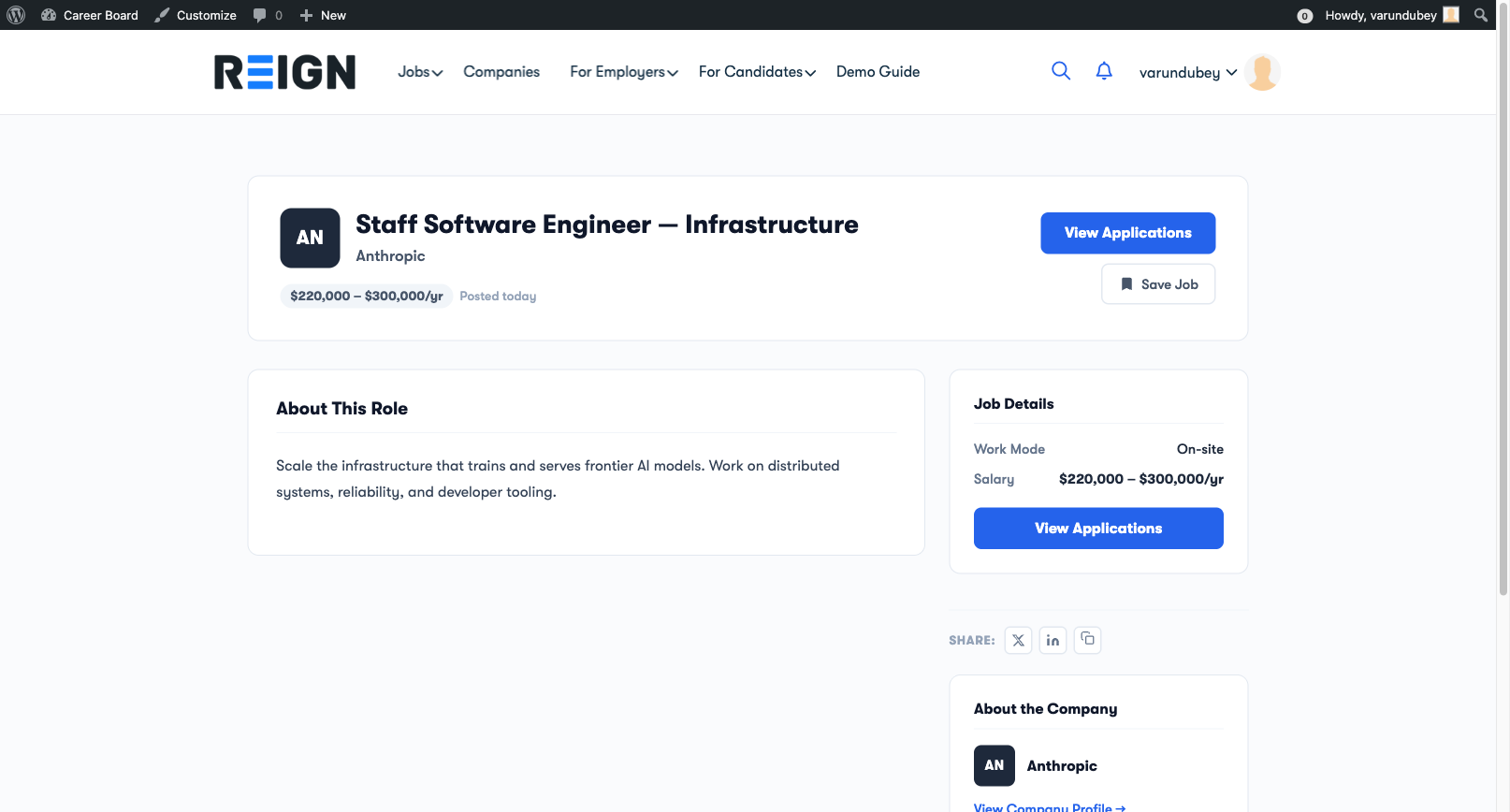The image size is (1510, 812).
Task: Click the $220,000 – $300,000/yr salary badge
Action: tap(367, 296)
